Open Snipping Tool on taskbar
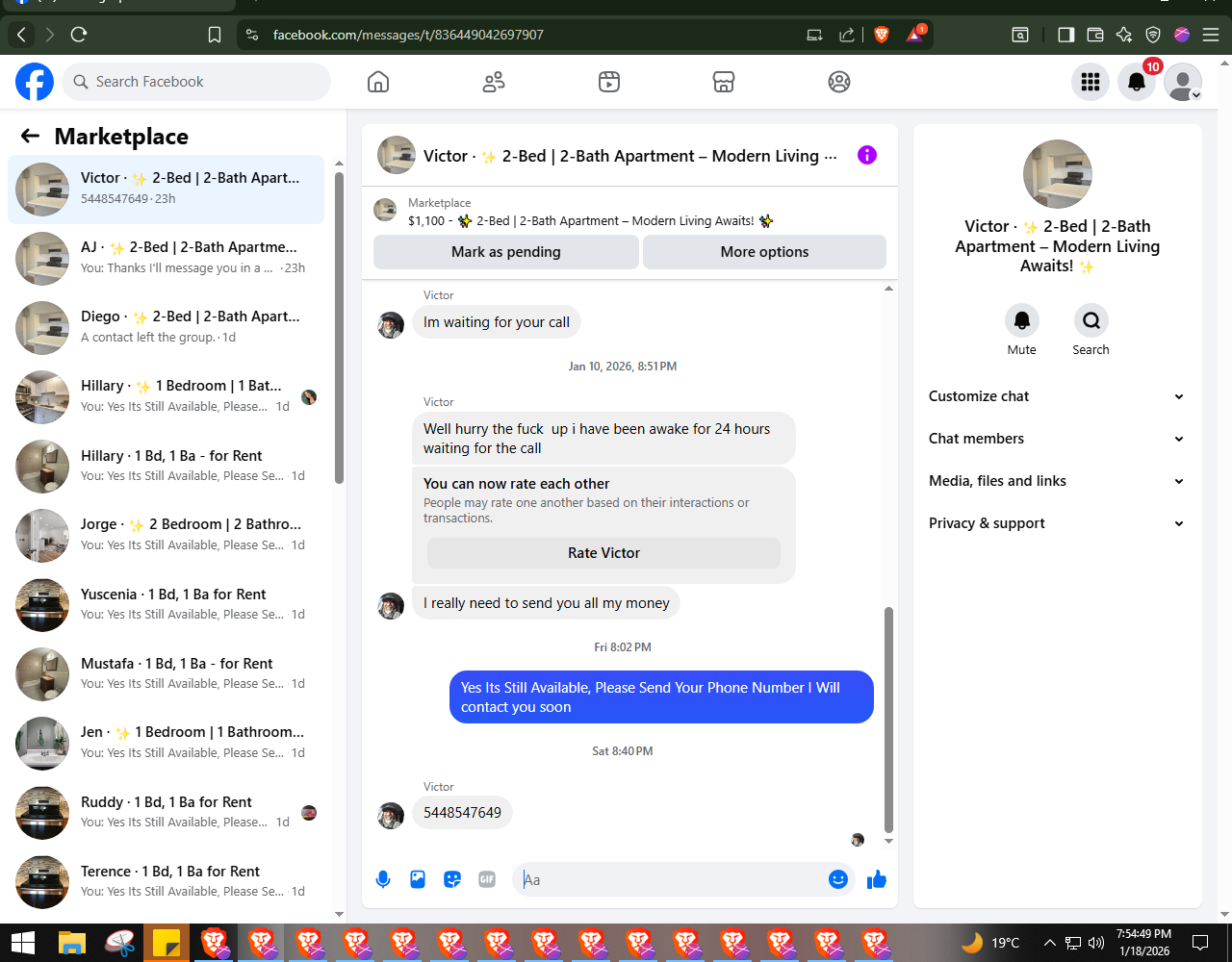This screenshot has height=962, width=1232. (x=120, y=943)
